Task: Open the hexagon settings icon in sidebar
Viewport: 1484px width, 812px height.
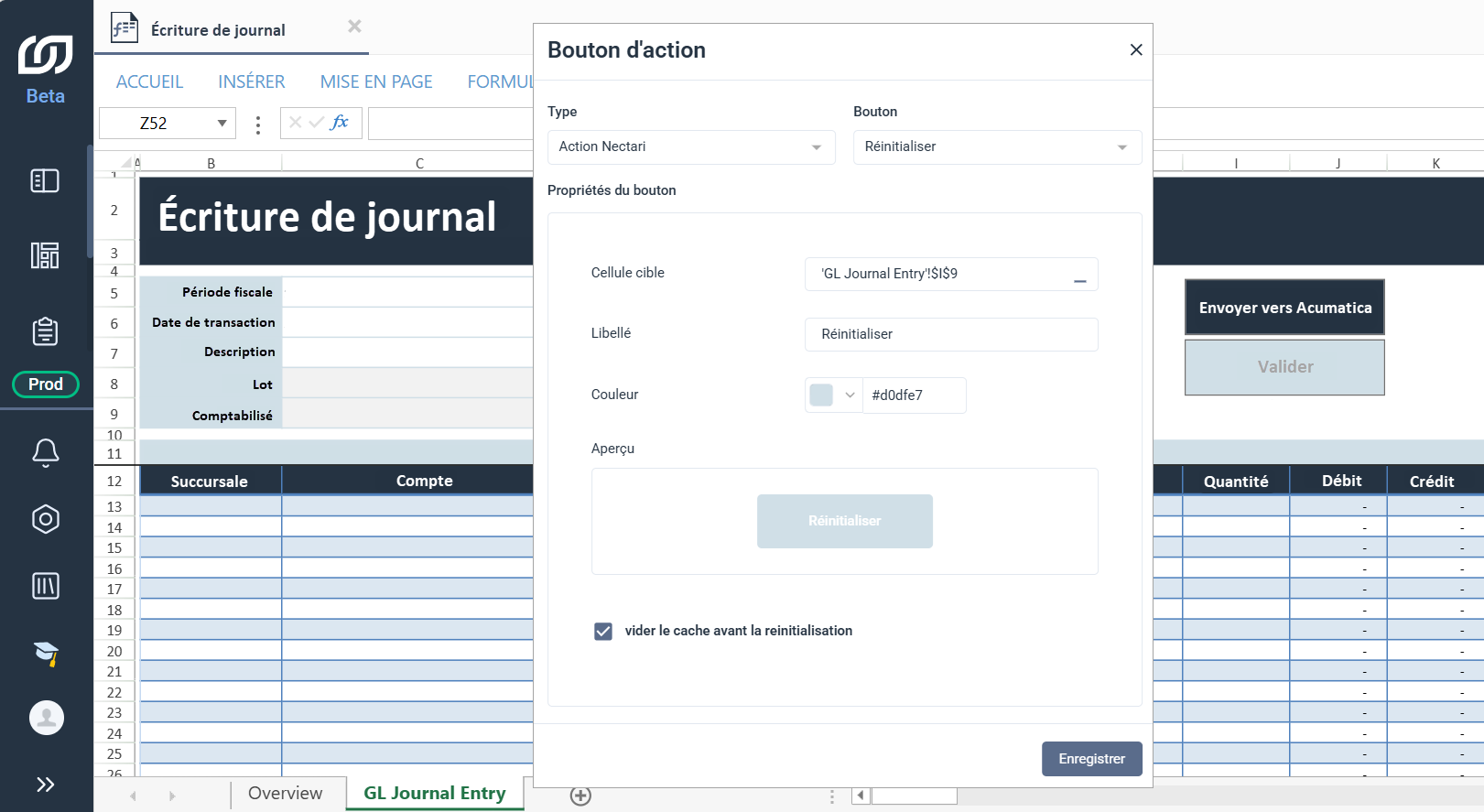Action: [x=46, y=519]
